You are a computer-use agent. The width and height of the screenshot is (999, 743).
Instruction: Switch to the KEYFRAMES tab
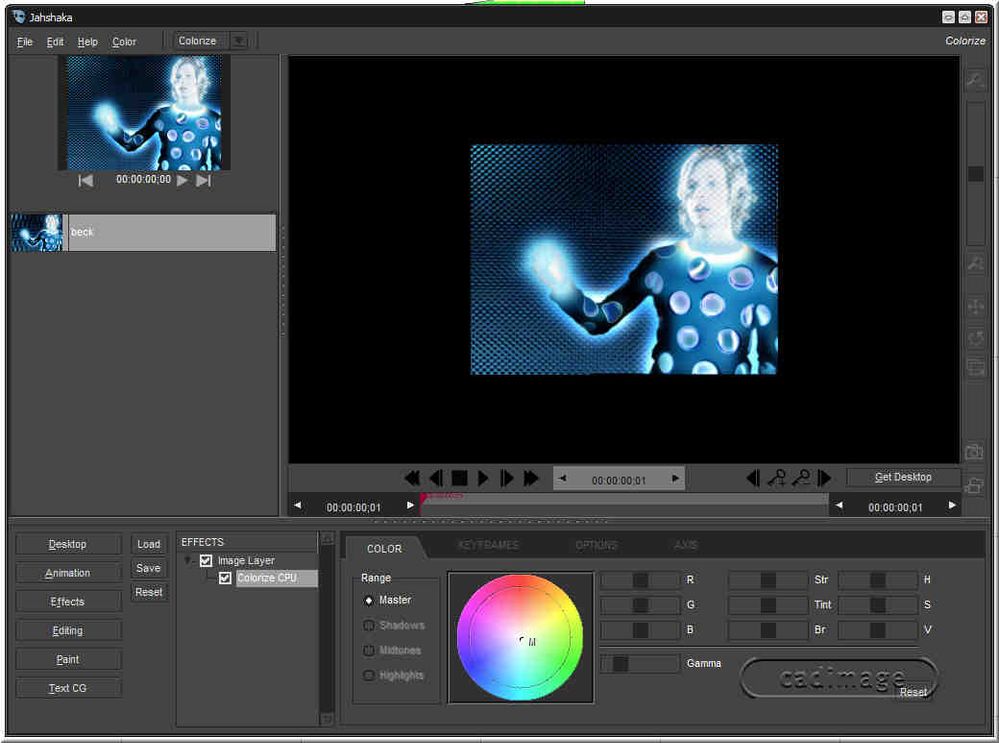click(x=488, y=545)
